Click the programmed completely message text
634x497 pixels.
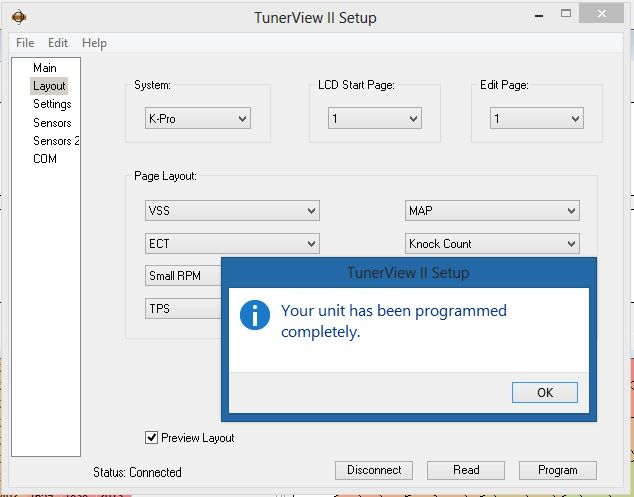[394, 321]
